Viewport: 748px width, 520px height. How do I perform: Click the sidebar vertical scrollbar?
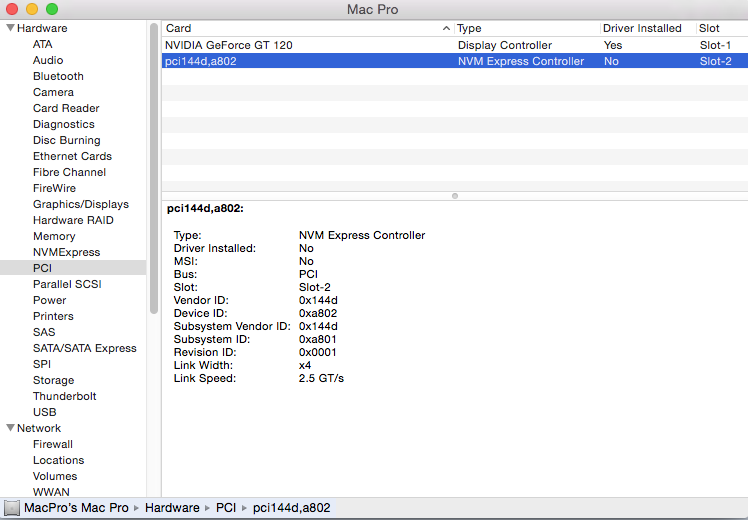[154, 168]
